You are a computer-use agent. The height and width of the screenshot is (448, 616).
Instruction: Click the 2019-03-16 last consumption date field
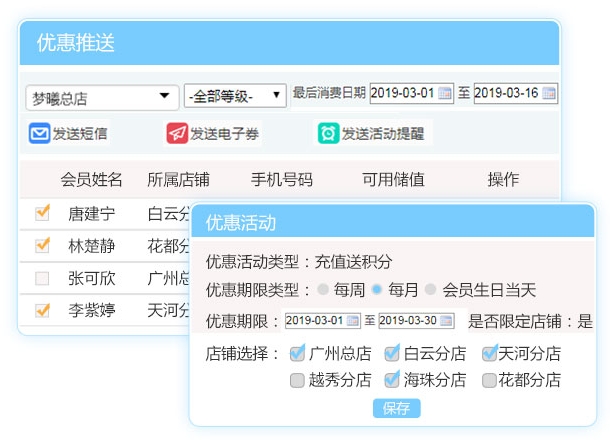pos(515,93)
